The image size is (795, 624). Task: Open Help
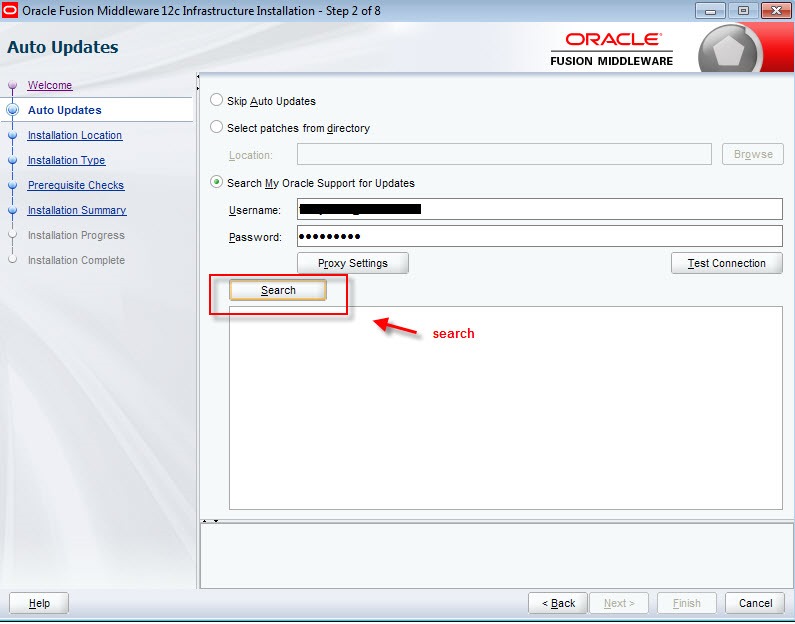(x=39, y=603)
